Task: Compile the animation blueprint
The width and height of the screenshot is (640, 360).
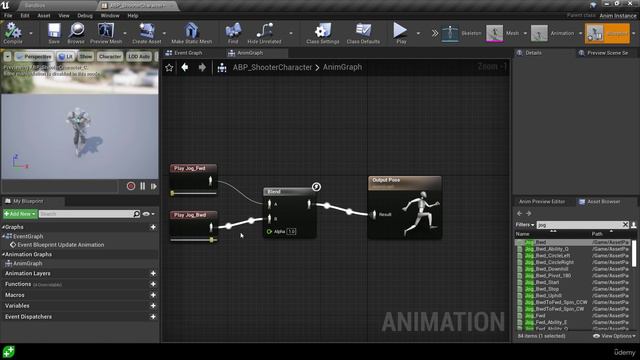Action: tap(13, 33)
